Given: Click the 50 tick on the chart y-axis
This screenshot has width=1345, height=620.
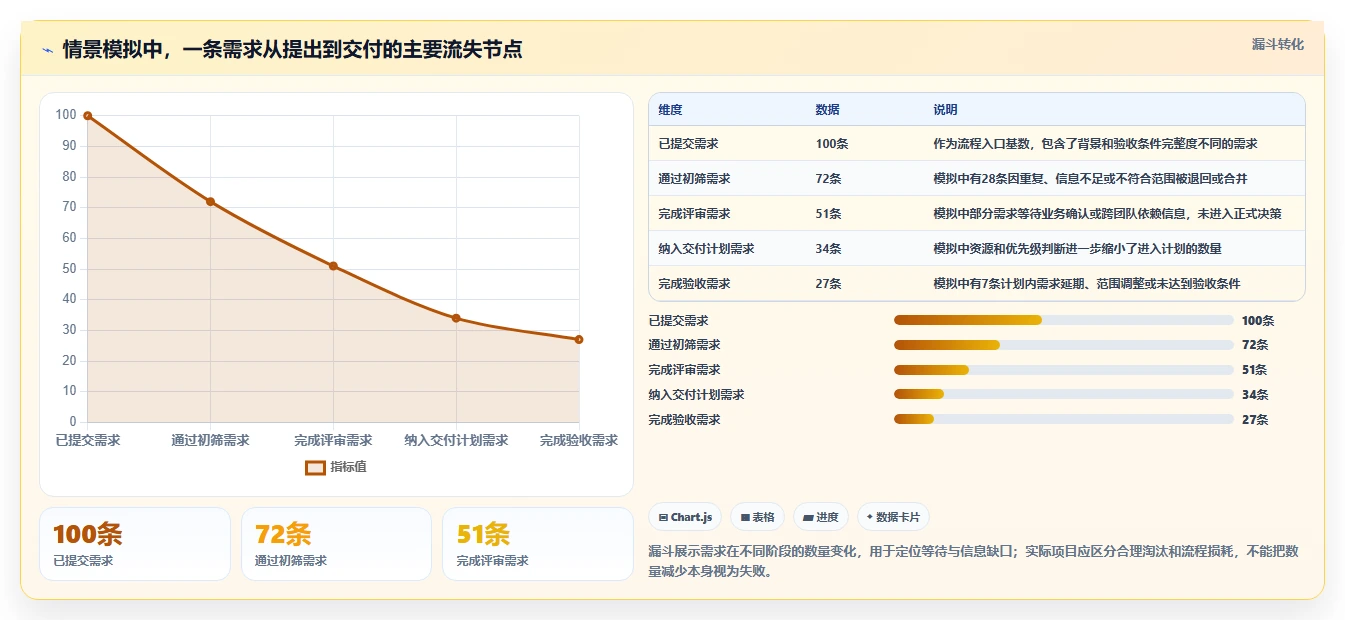Looking at the screenshot, I should (x=69, y=269).
